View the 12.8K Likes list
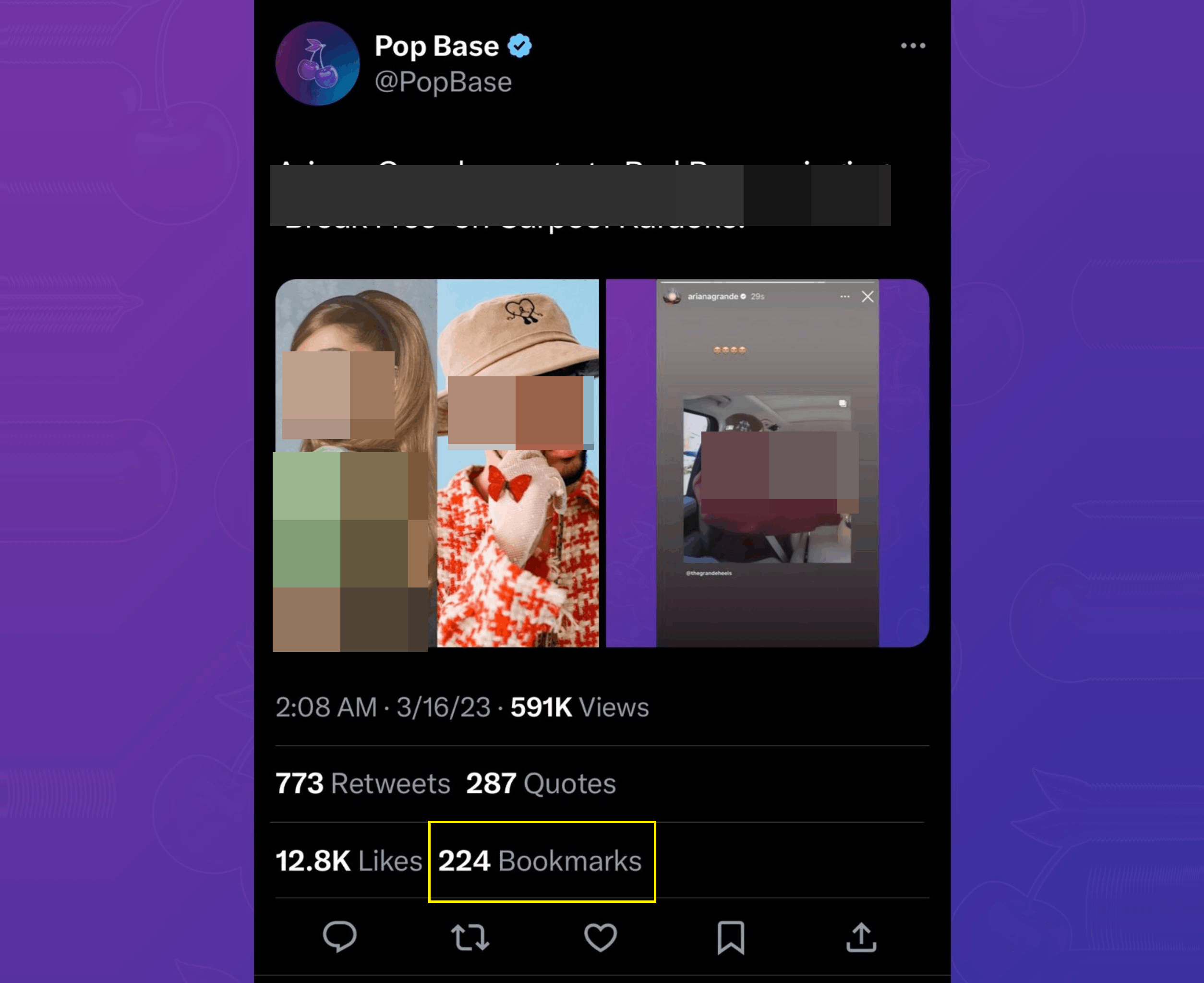The height and width of the screenshot is (983, 1204). (x=349, y=861)
